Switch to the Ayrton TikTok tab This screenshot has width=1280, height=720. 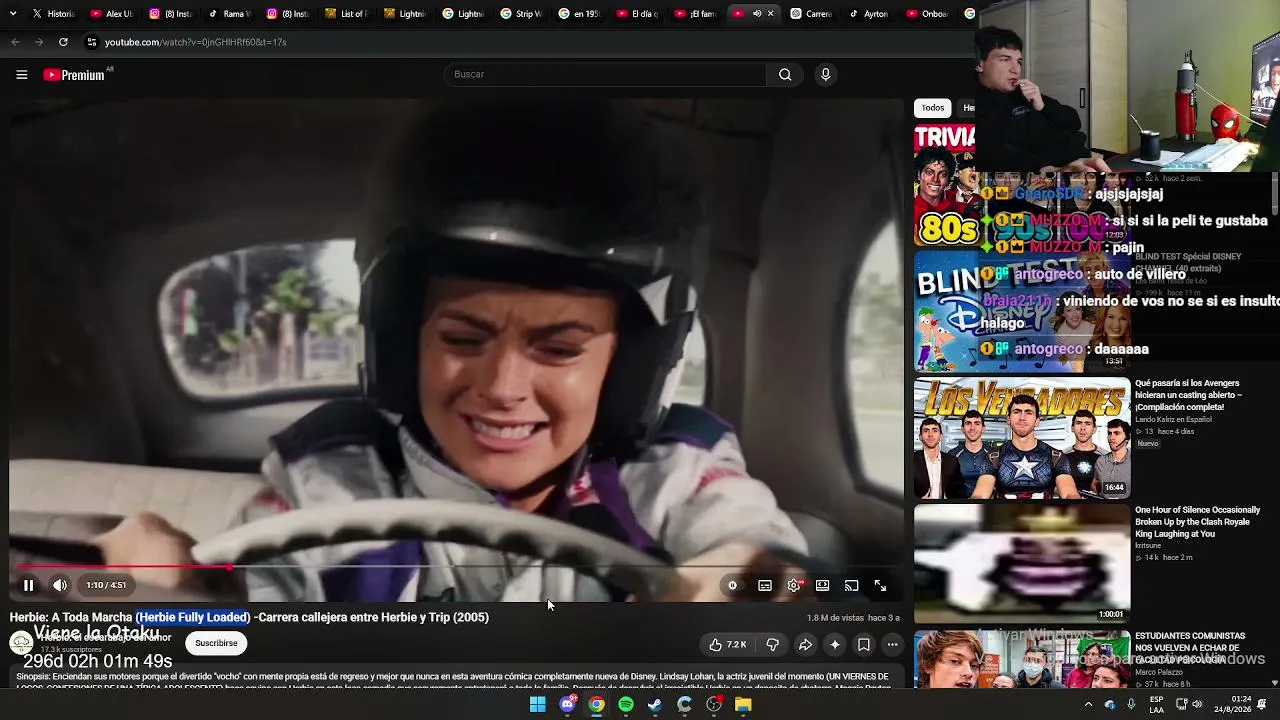click(869, 14)
